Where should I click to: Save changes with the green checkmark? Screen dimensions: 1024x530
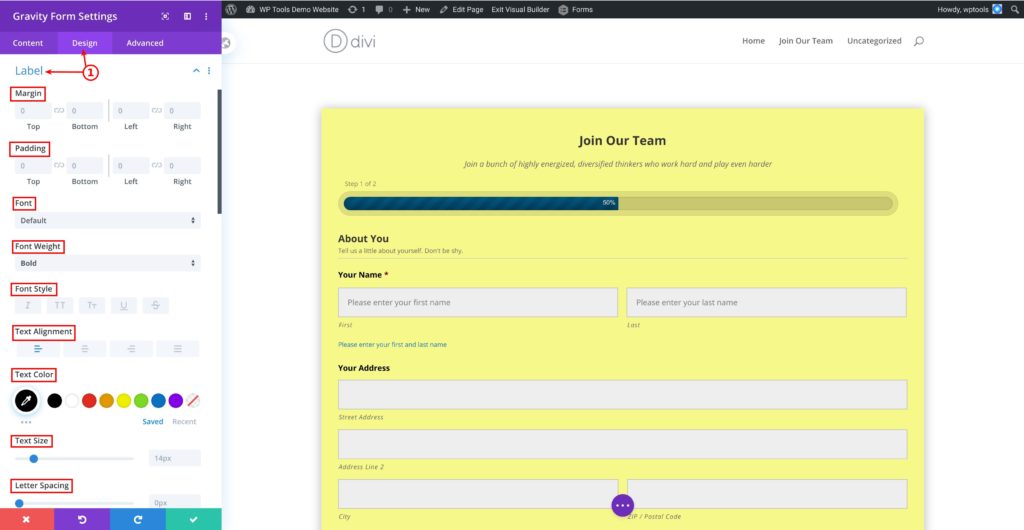[x=193, y=519]
